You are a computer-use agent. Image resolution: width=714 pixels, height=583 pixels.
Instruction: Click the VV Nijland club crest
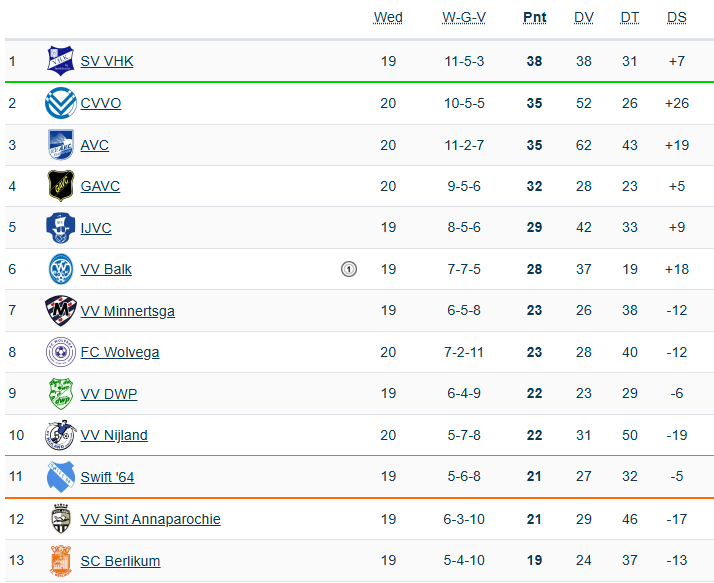tap(61, 435)
